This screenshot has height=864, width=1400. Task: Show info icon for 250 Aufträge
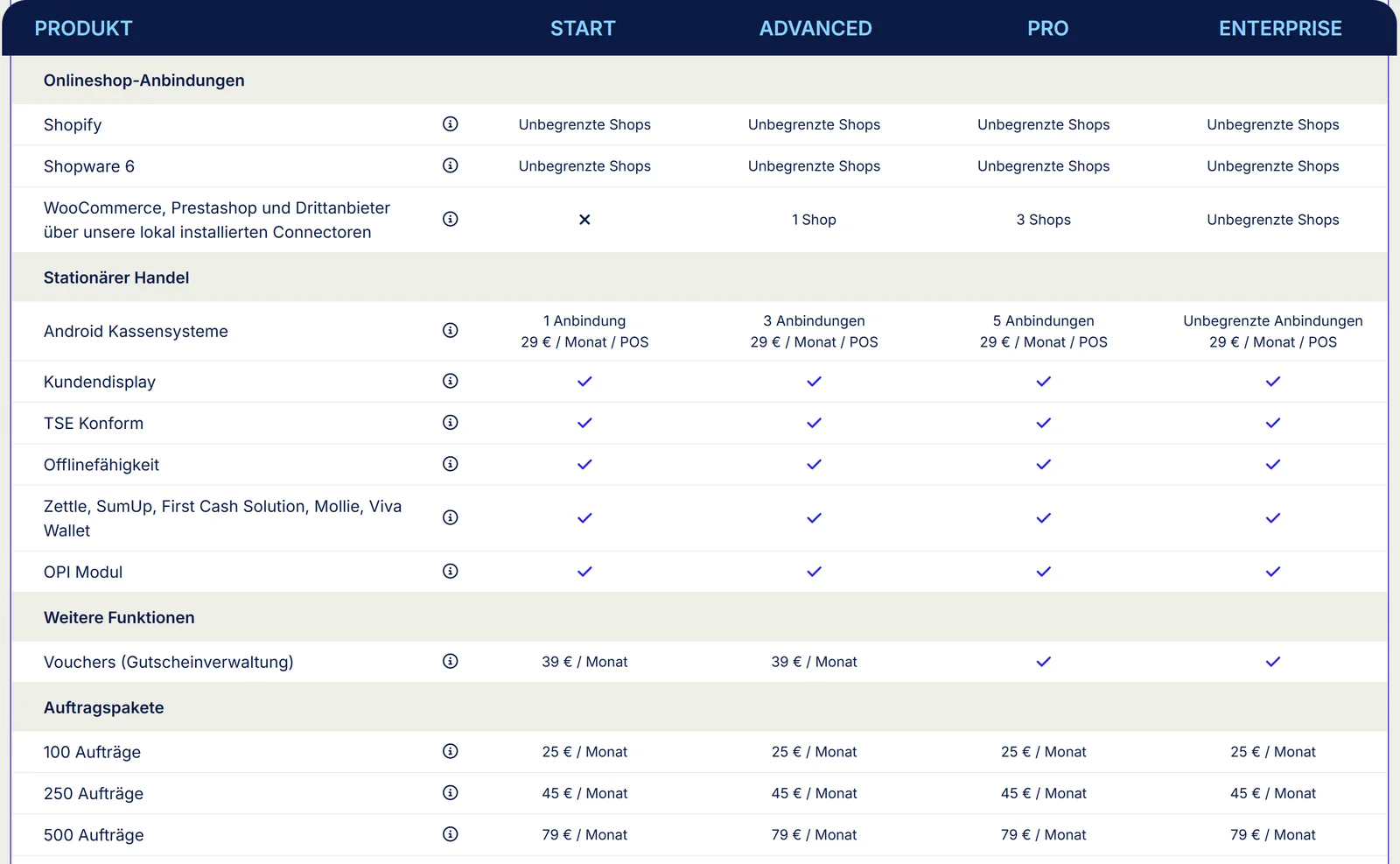click(451, 792)
